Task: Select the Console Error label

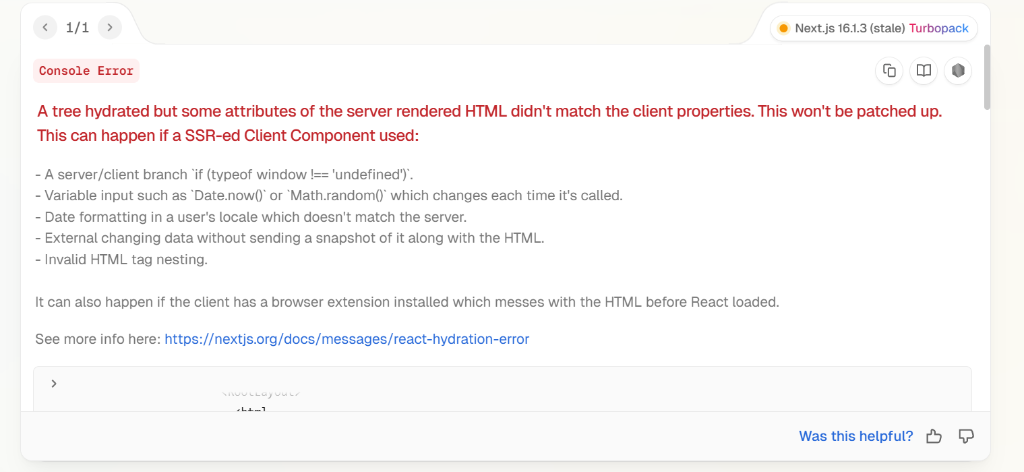Action: tap(86, 71)
